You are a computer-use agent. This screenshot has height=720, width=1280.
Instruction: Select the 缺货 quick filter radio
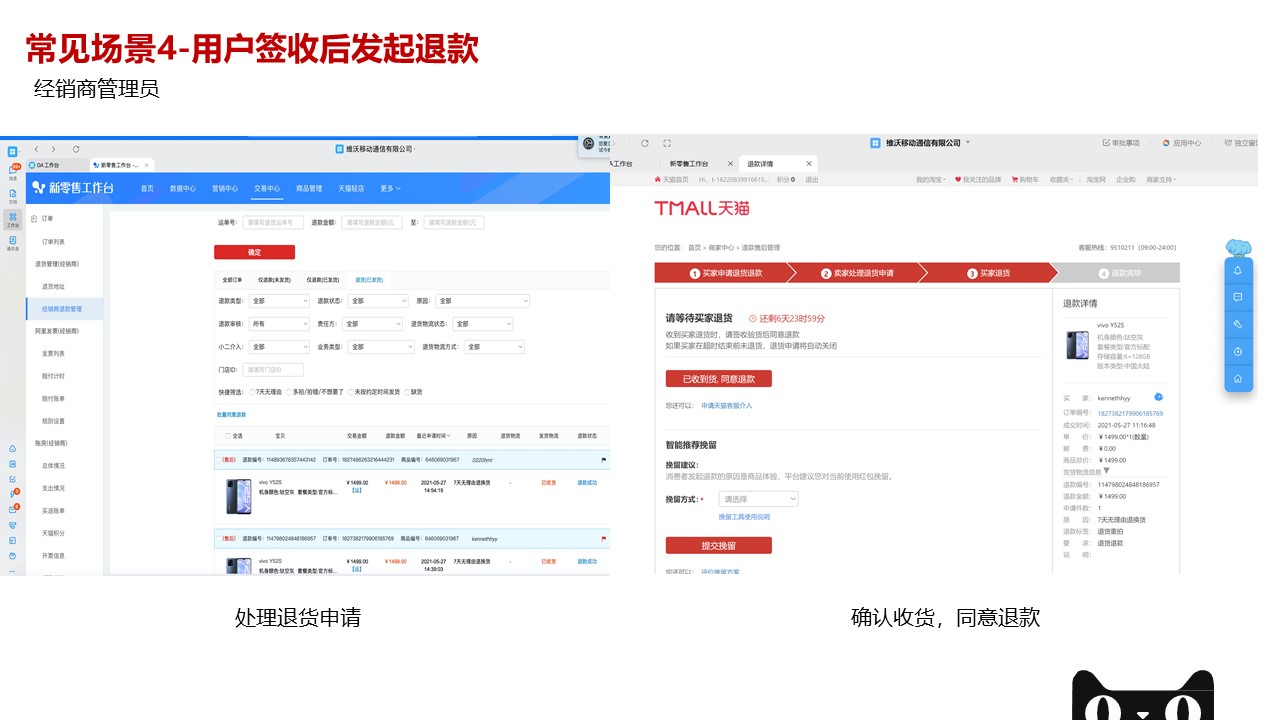tap(406, 392)
